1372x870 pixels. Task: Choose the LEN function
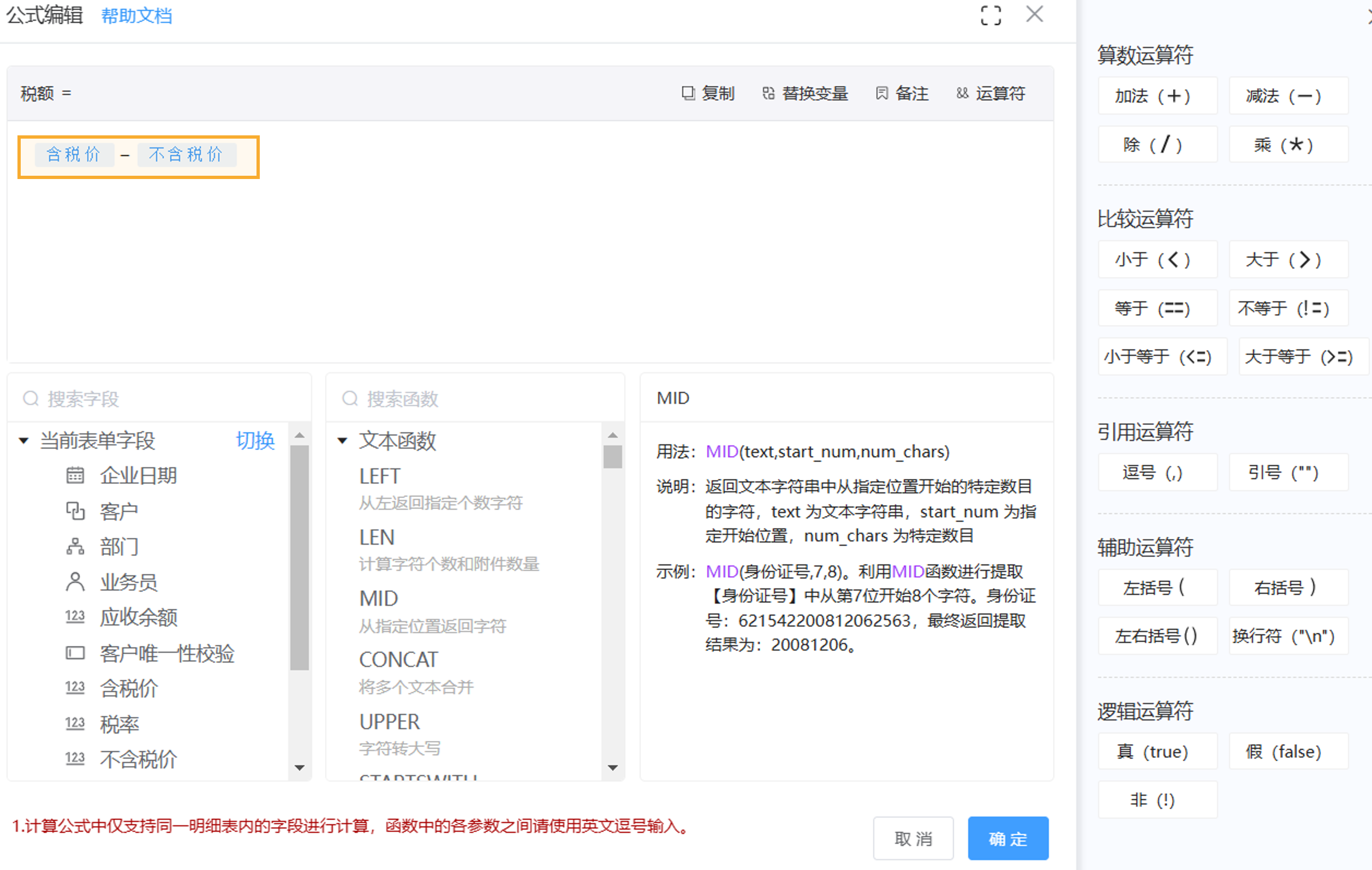point(377,537)
